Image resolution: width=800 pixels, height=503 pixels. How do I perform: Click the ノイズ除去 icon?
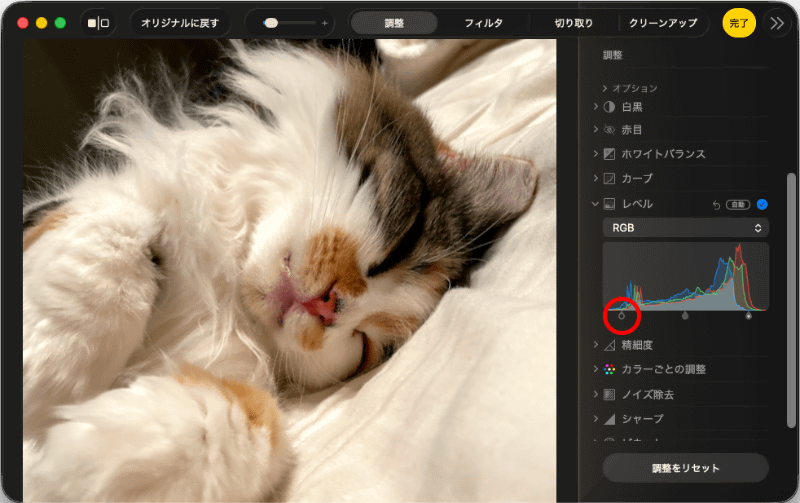(x=609, y=394)
